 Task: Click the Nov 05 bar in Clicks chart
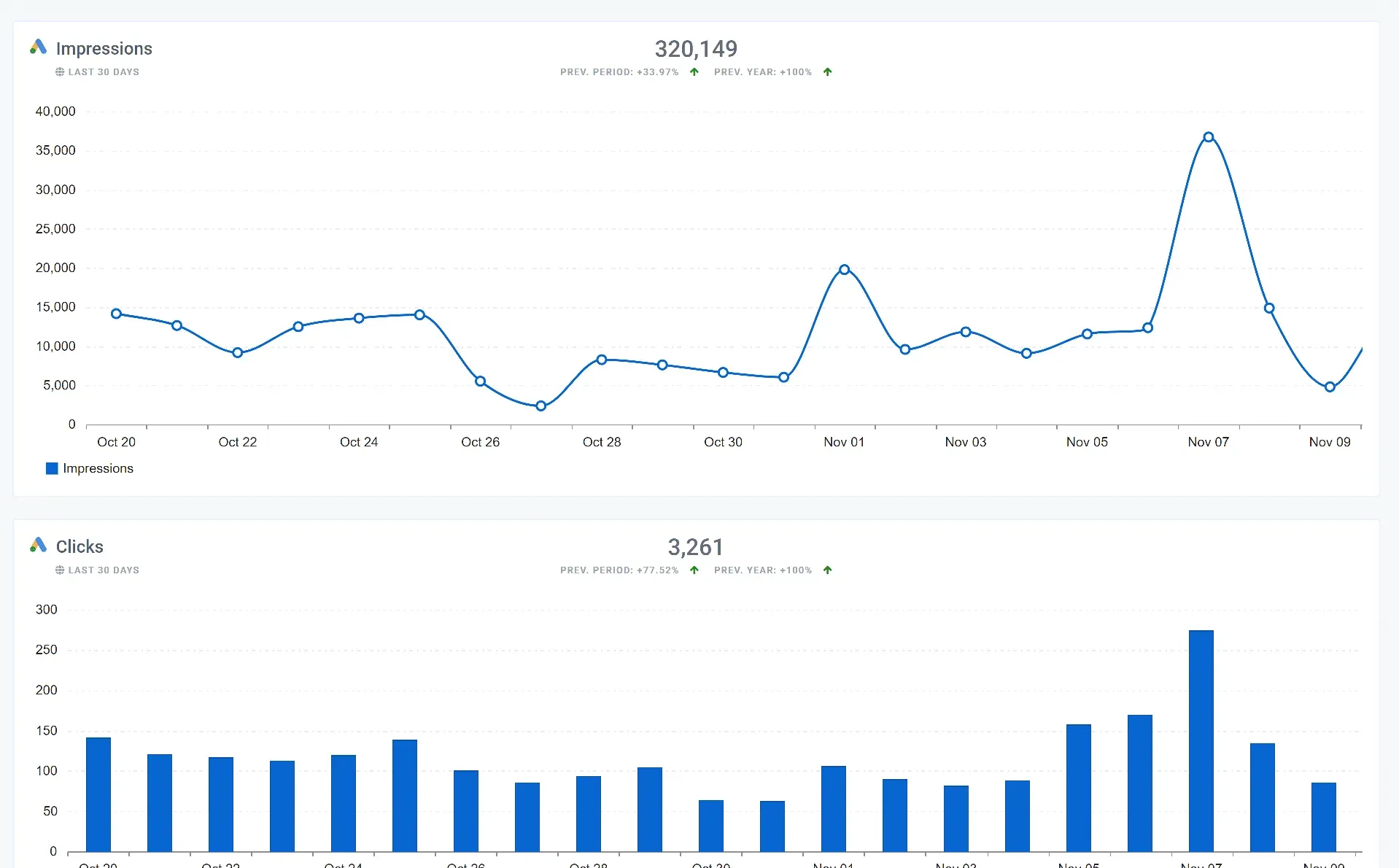coord(1079,788)
